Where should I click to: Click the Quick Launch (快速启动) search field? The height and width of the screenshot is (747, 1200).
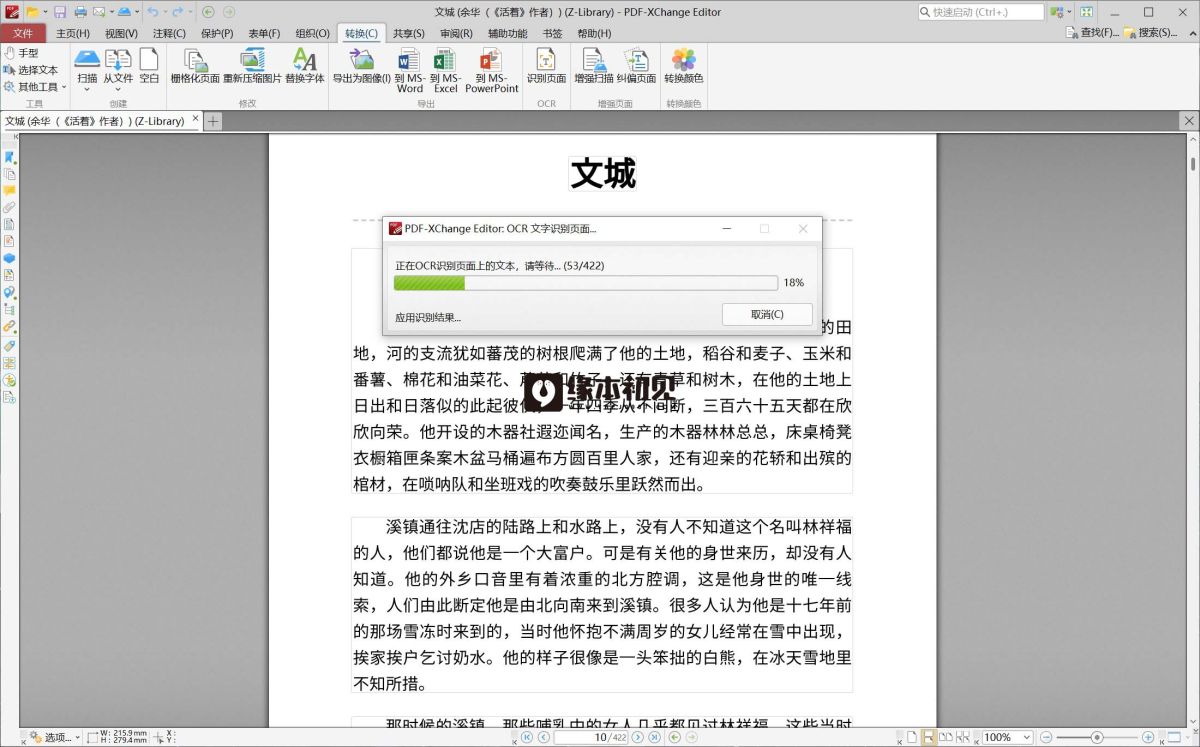(x=980, y=12)
